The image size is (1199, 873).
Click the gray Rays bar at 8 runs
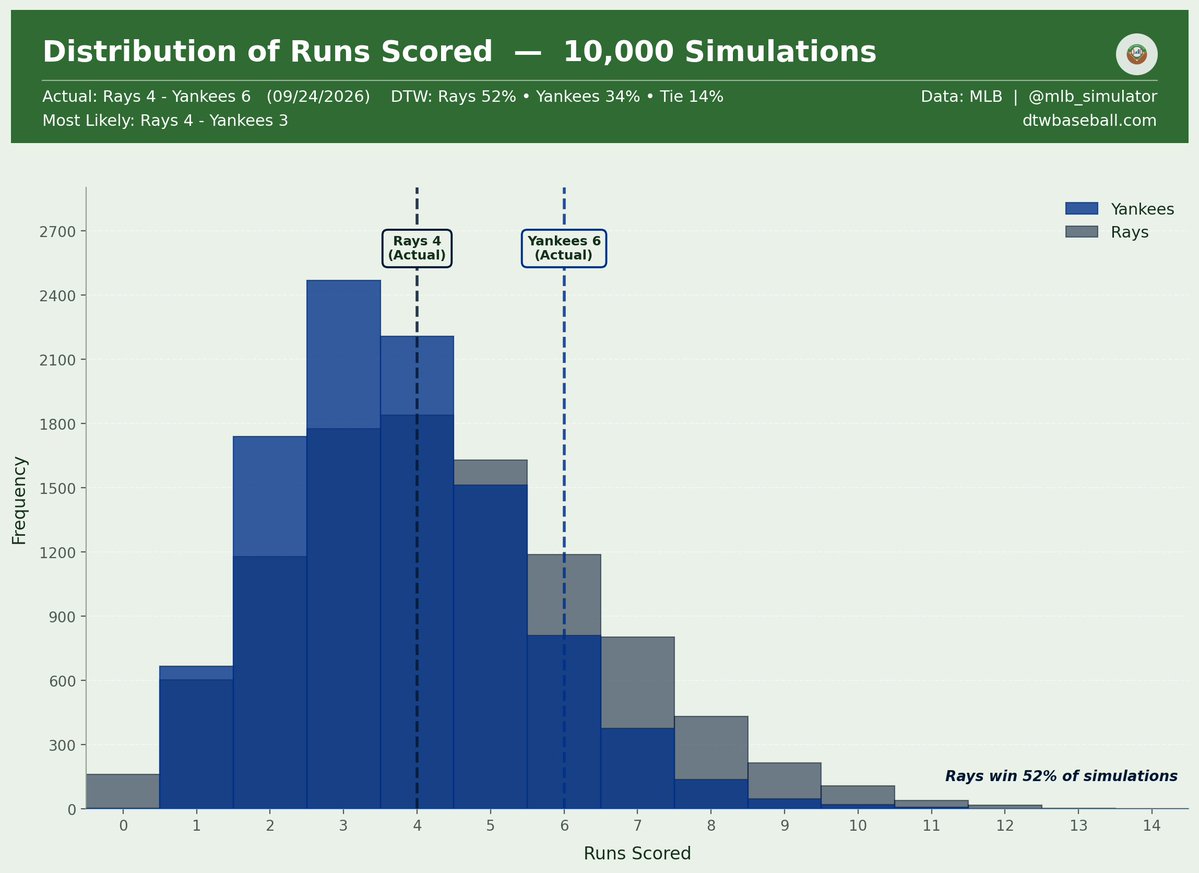pyautogui.click(x=711, y=748)
